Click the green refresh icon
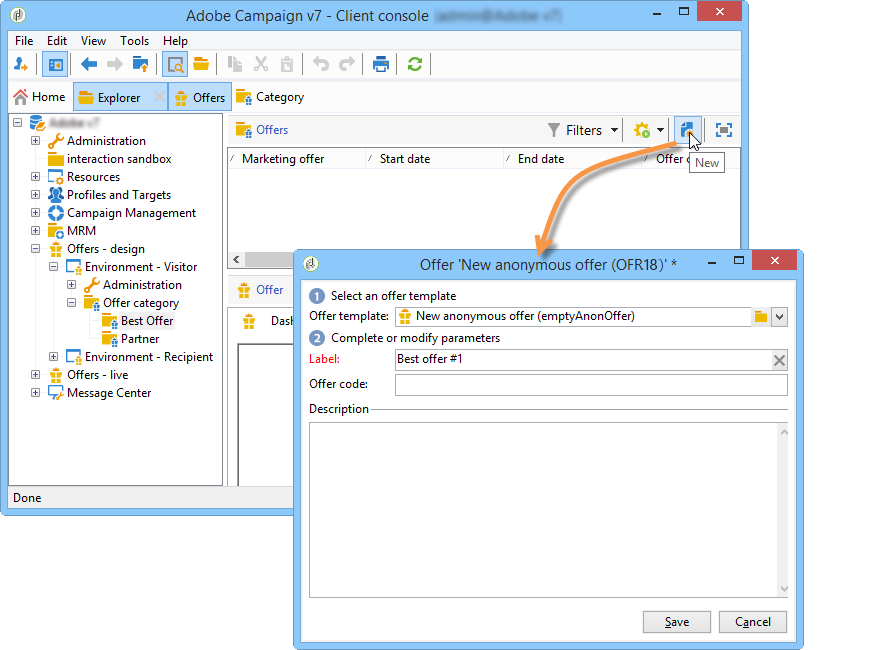Screen dimensions: 894x650 click(x=415, y=64)
